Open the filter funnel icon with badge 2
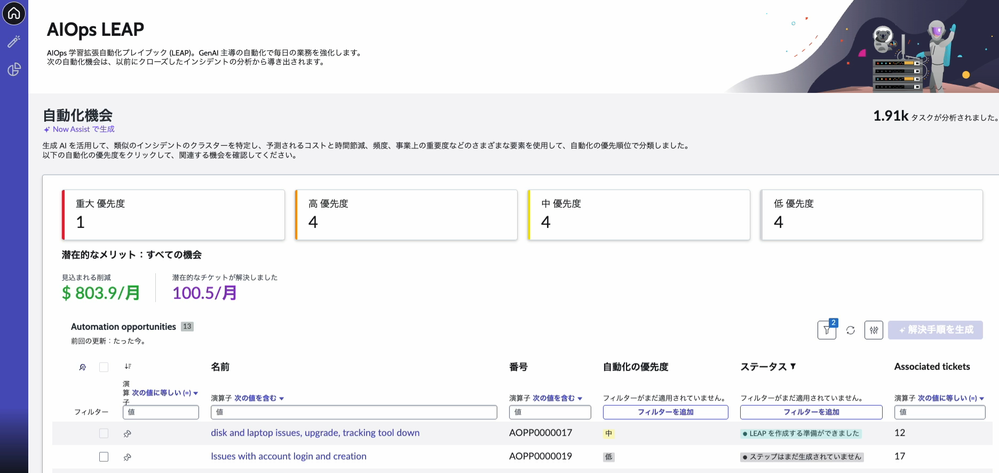The image size is (999, 473). 826,330
